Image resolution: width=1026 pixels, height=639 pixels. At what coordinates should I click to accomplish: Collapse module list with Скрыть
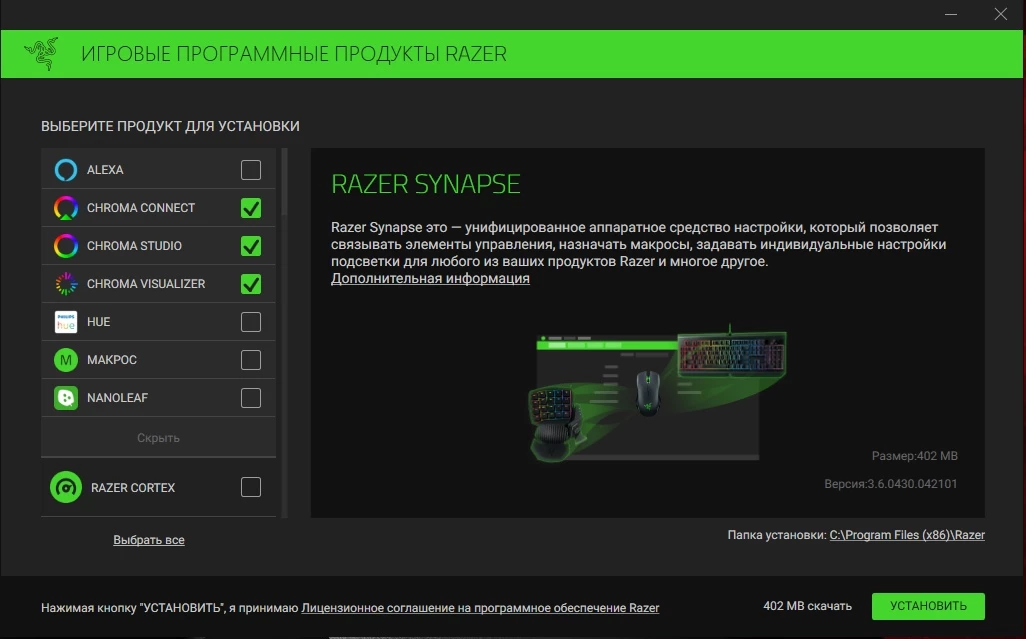pyautogui.click(x=158, y=438)
